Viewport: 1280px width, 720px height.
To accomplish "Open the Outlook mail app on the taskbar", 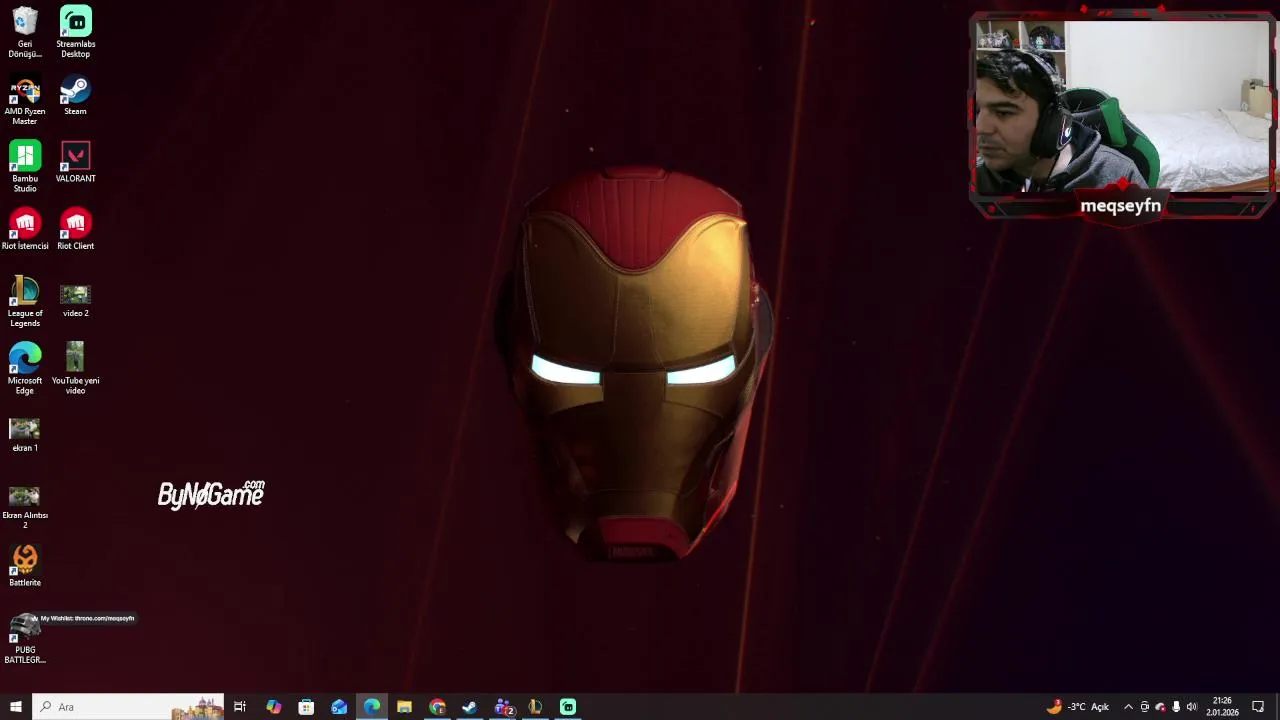I will pos(339,707).
